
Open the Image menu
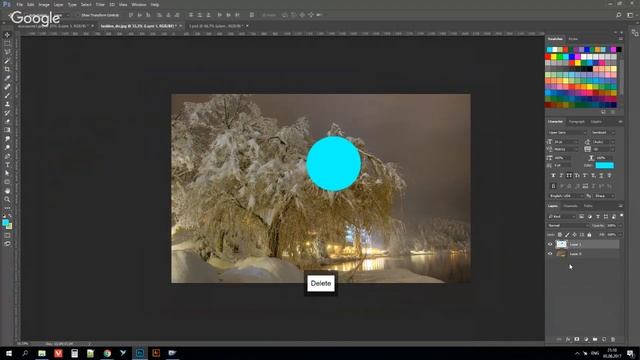[44, 4]
